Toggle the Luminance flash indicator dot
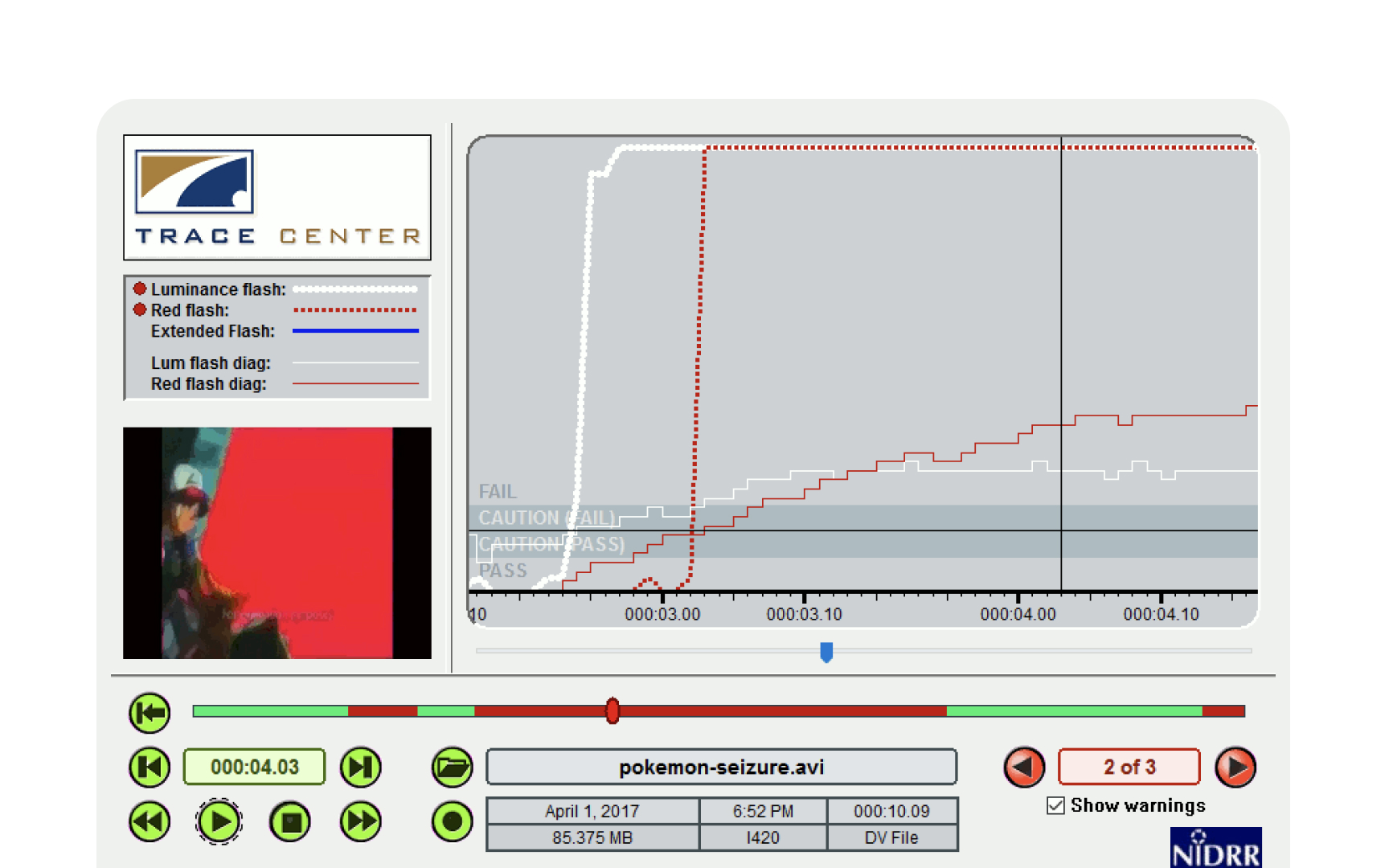This screenshot has width=1389, height=868. pos(140,288)
